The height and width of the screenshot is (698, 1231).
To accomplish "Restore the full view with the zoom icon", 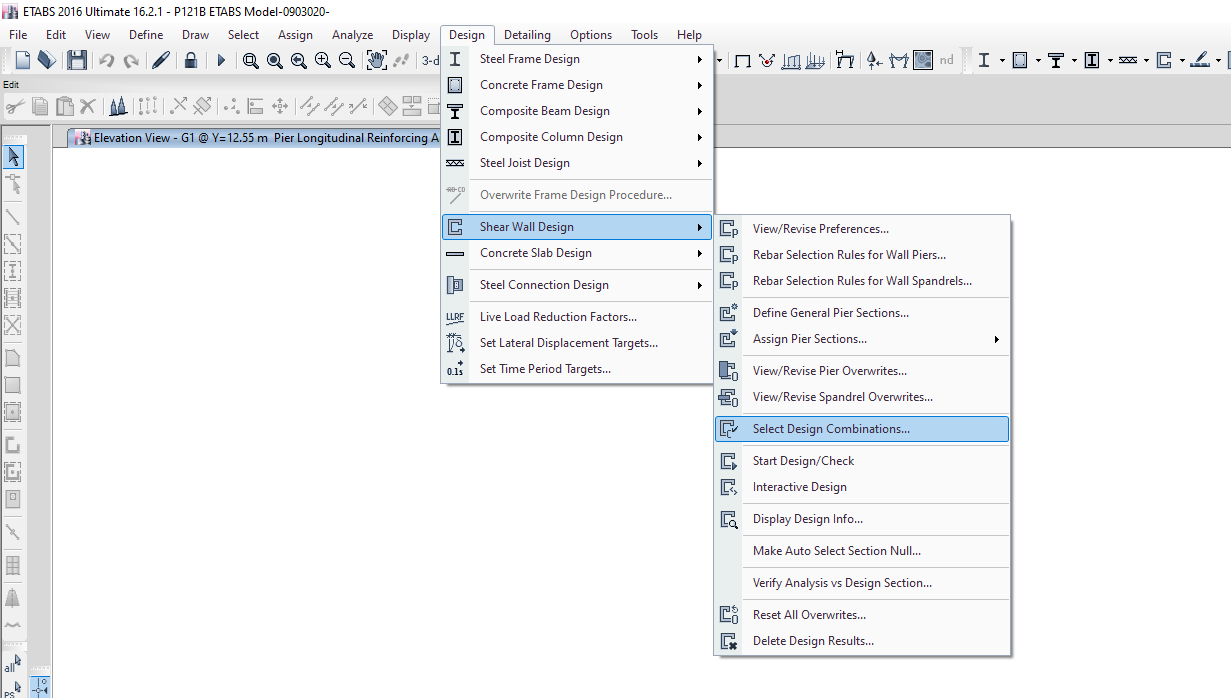I will pyautogui.click(x=275, y=60).
